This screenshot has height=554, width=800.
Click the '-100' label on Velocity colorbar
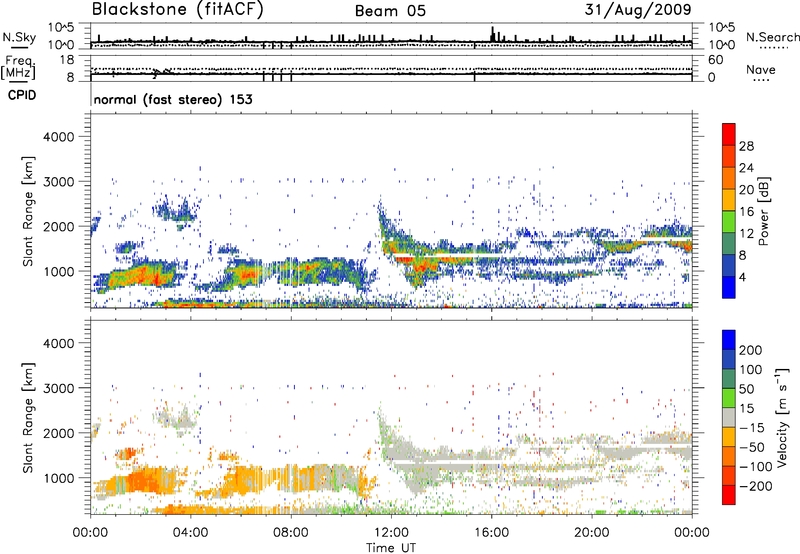click(755, 466)
